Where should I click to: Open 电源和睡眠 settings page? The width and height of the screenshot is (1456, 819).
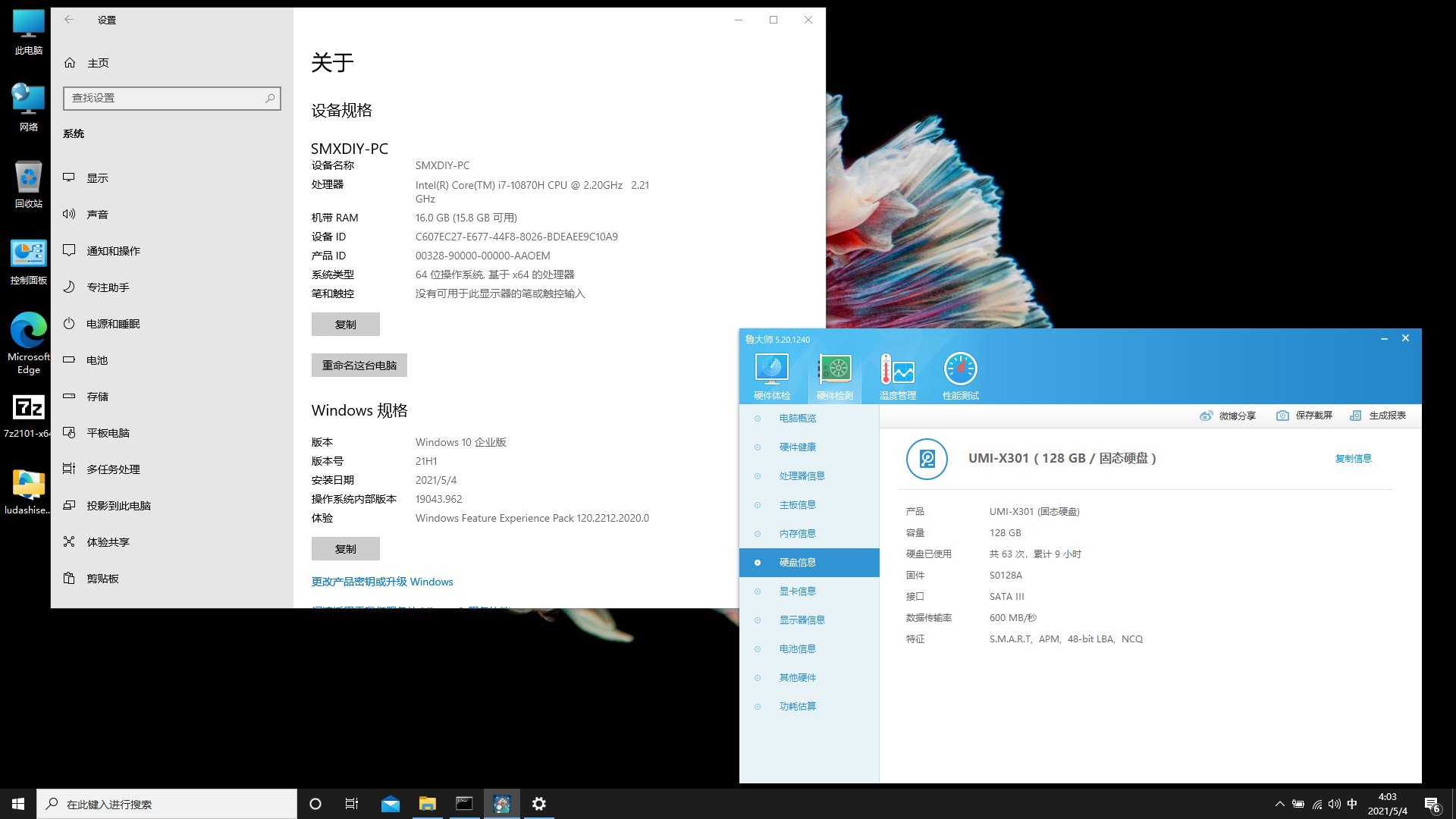[172, 324]
